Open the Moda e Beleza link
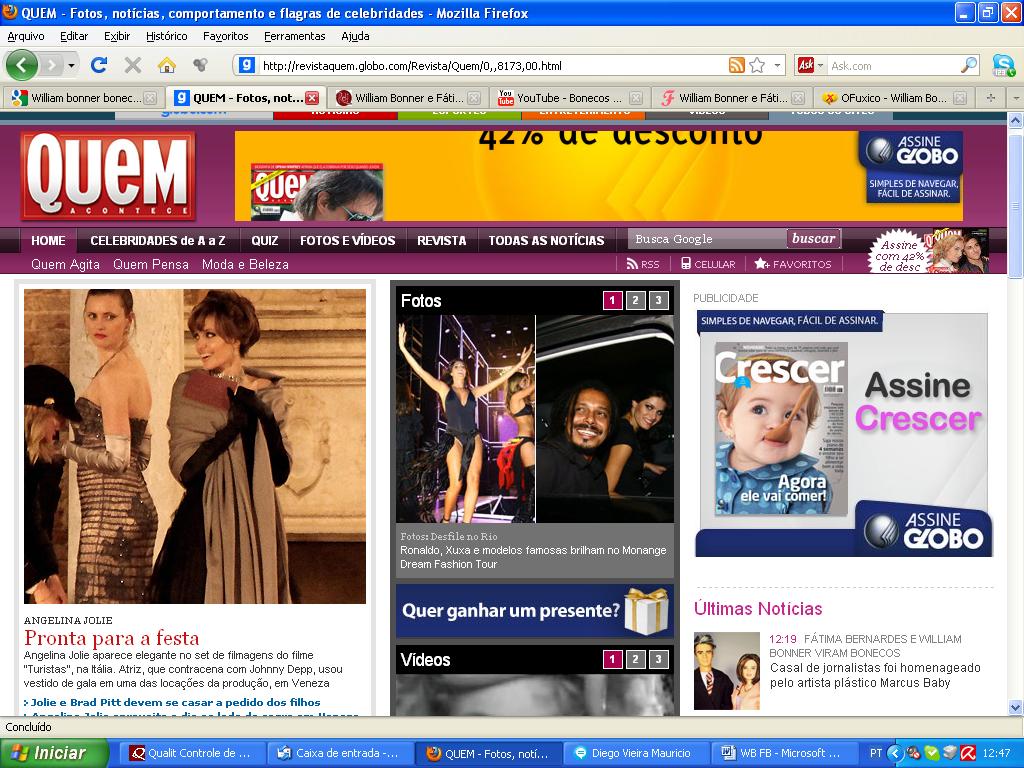The image size is (1024, 768). click(x=245, y=264)
